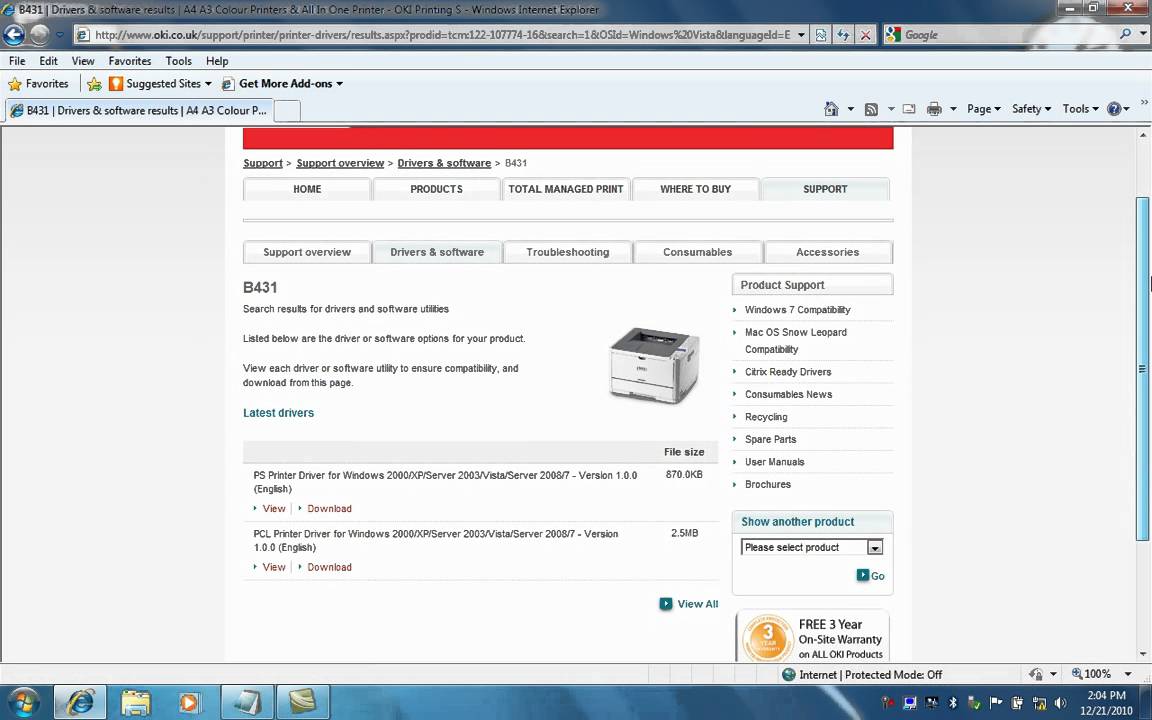Open the Spare Parts link

point(771,439)
